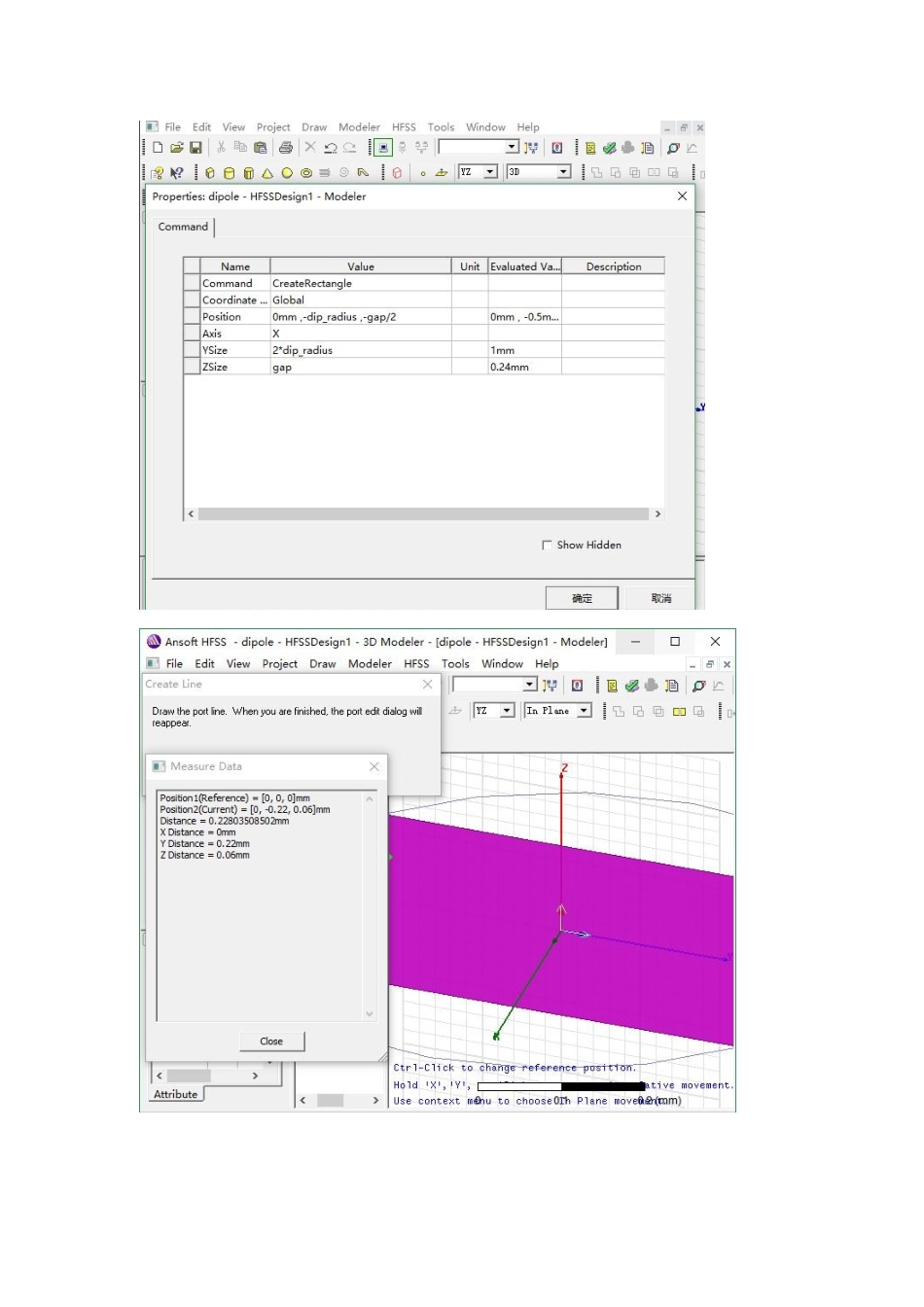Click Print icon in upper window toolbar
Image resolution: width=924 pixels, height=1307 pixels.
285,148
